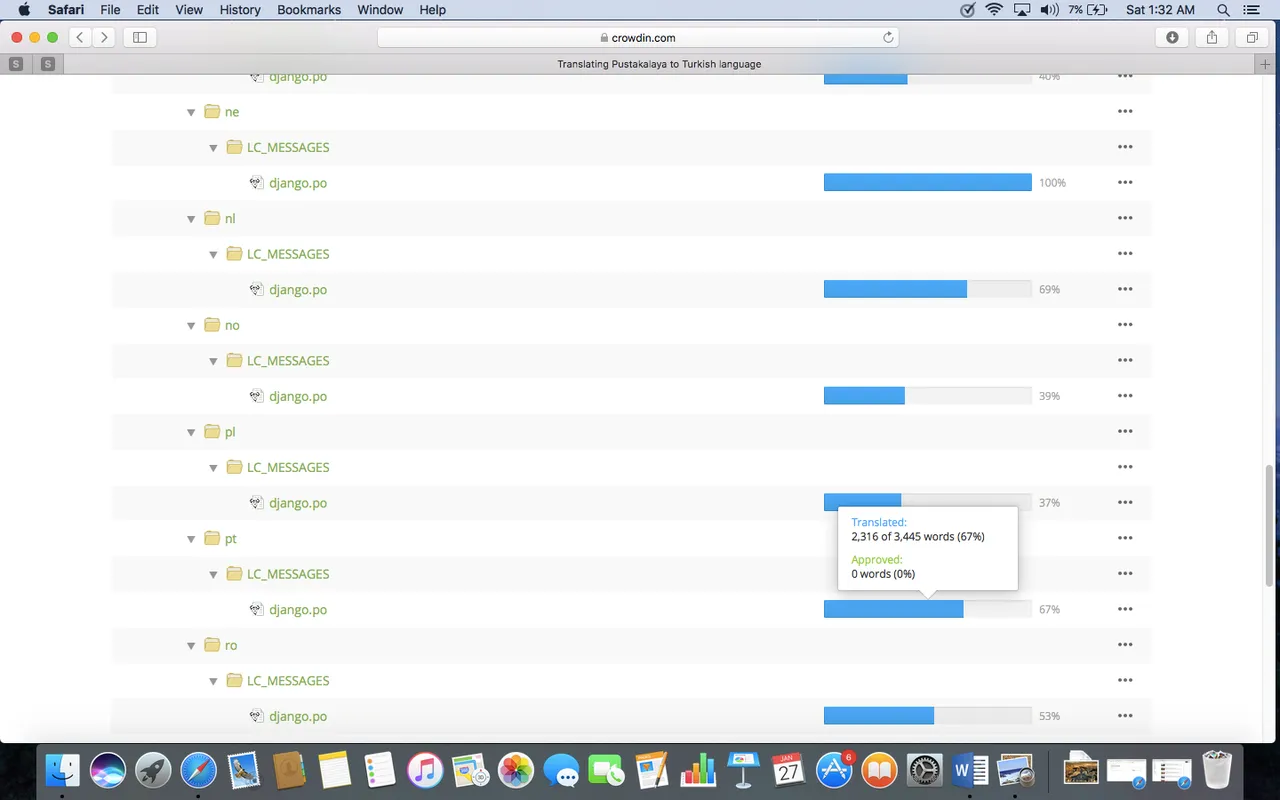The image size is (1280, 800).
Task: Open Trash in the dock
Action: coord(1217,770)
